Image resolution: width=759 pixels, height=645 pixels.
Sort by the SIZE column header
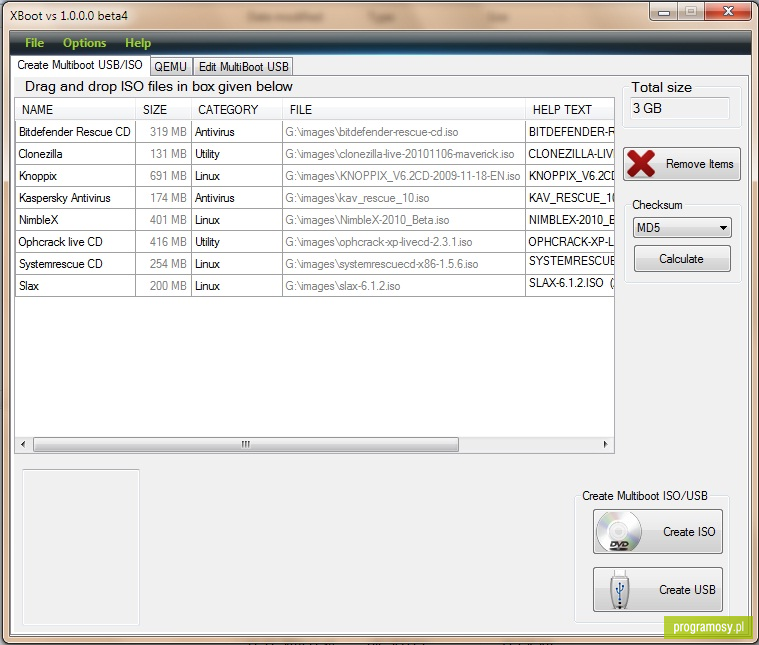pyautogui.click(x=163, y=109)
